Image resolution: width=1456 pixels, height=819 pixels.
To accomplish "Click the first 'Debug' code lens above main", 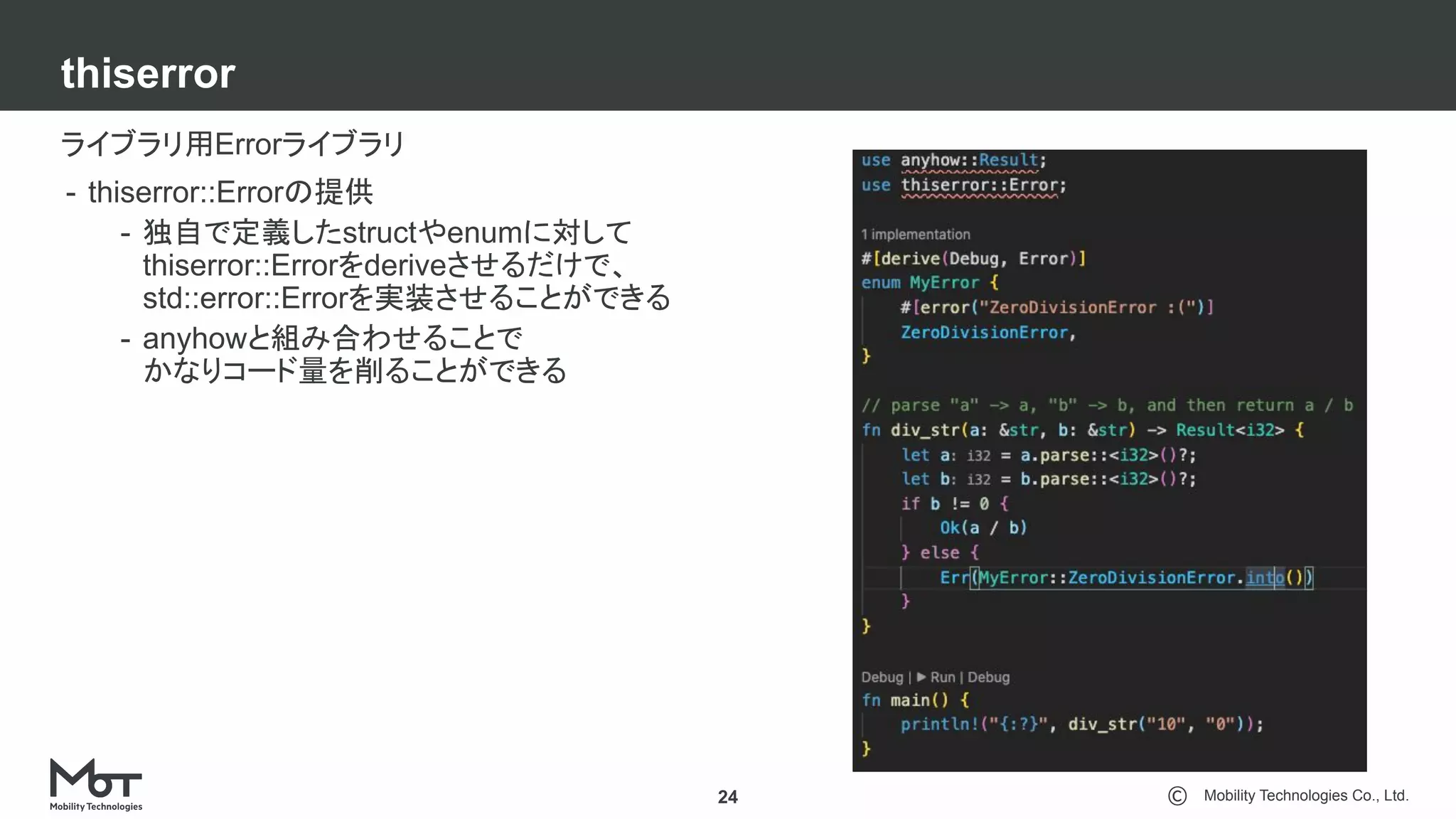I will pyautogui.click(x=882, y=678).
